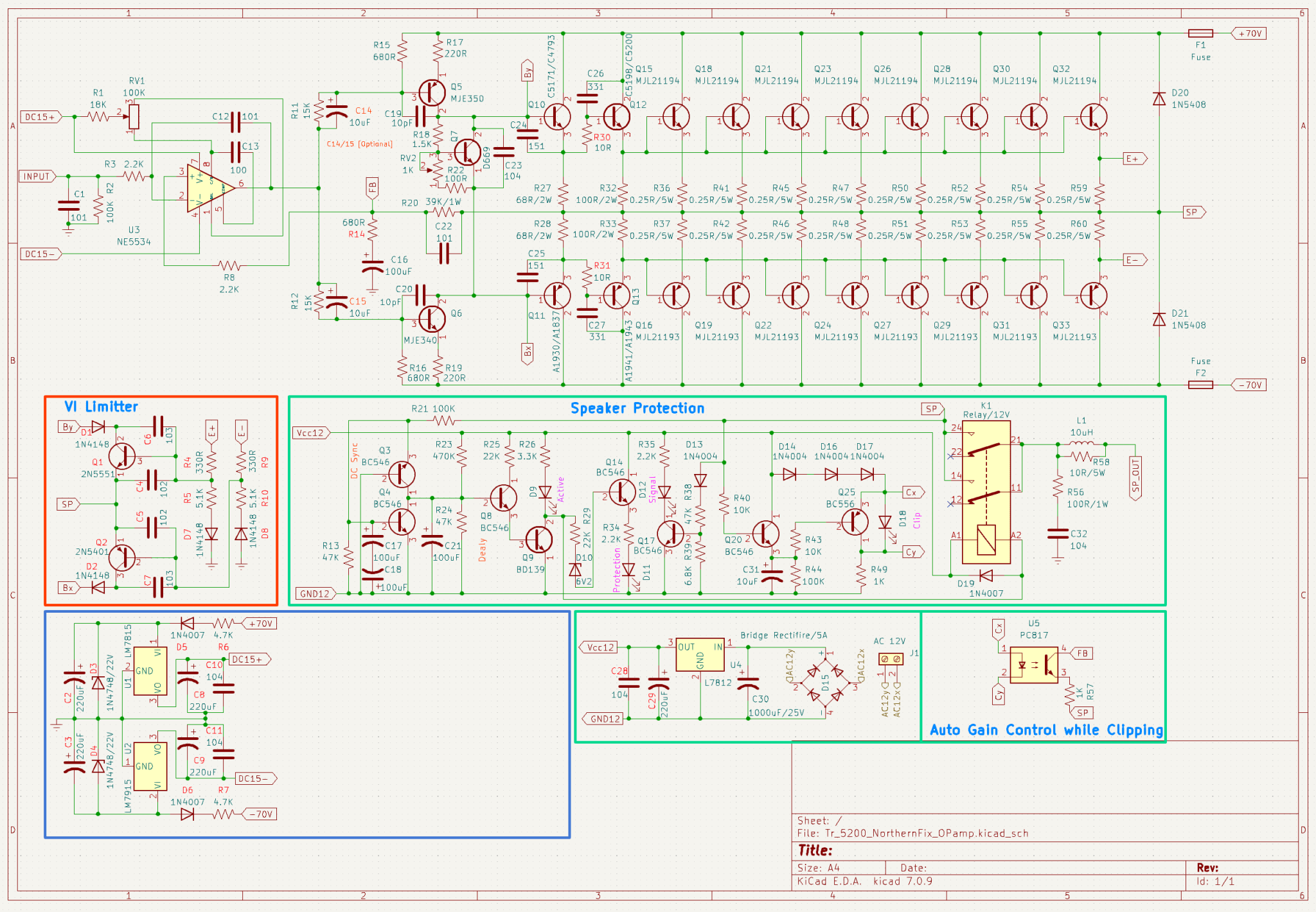
Task: Select the 'Rev:' field in title block
Action: [1207, 868]
